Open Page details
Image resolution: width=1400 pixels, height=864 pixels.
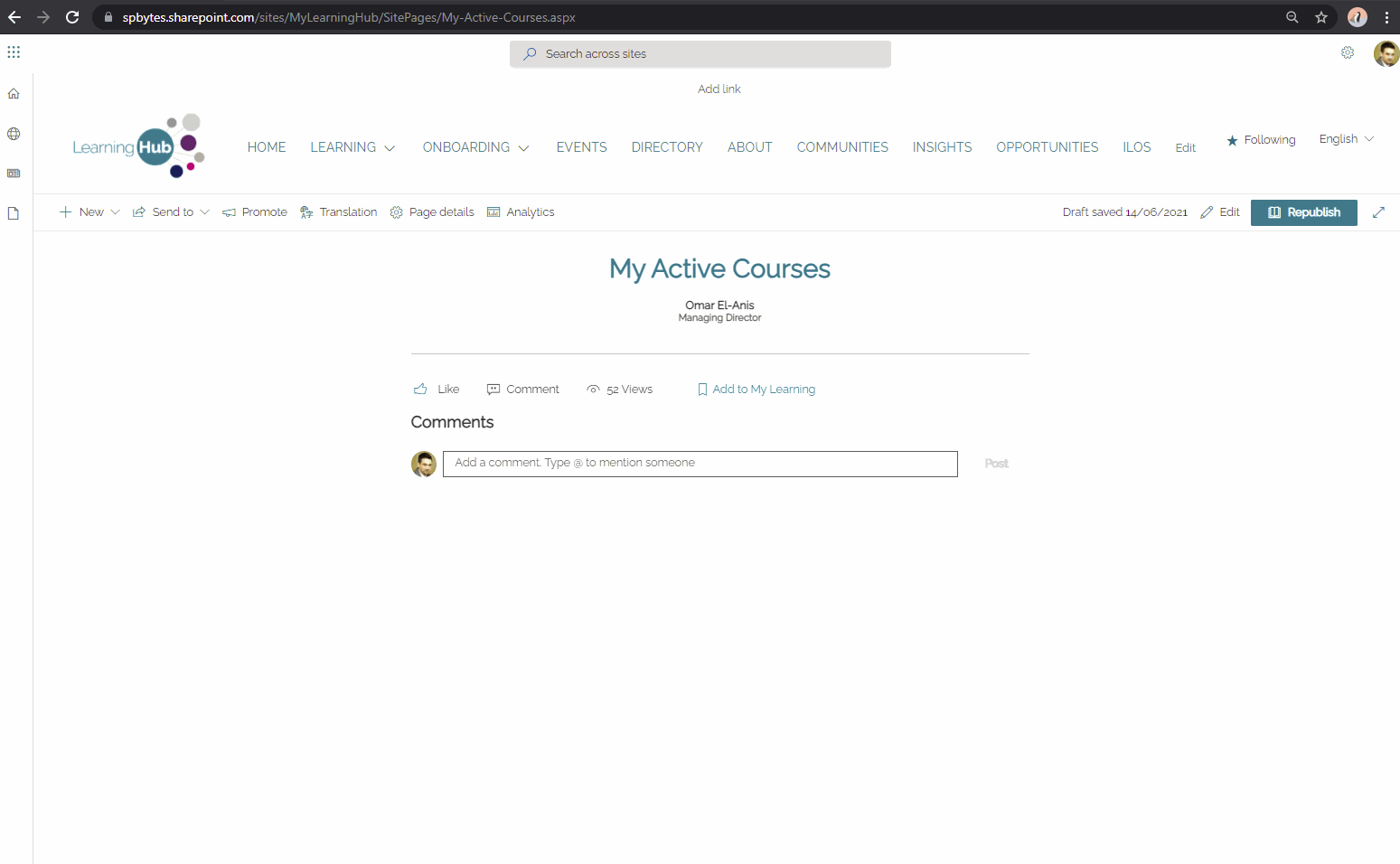(432, 212)
